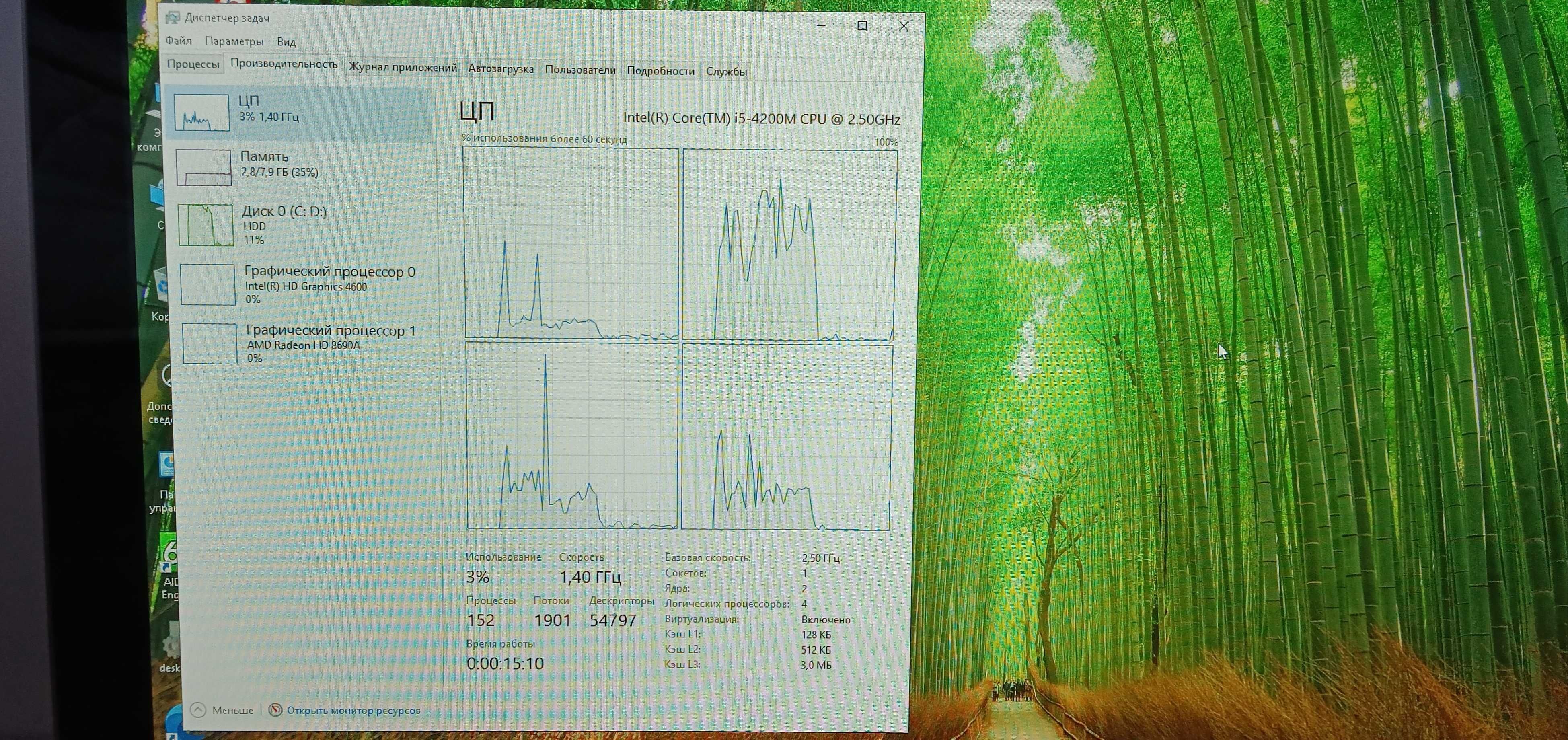
Task: Switch to the Пользователи tab
Action: pos(580,70)
